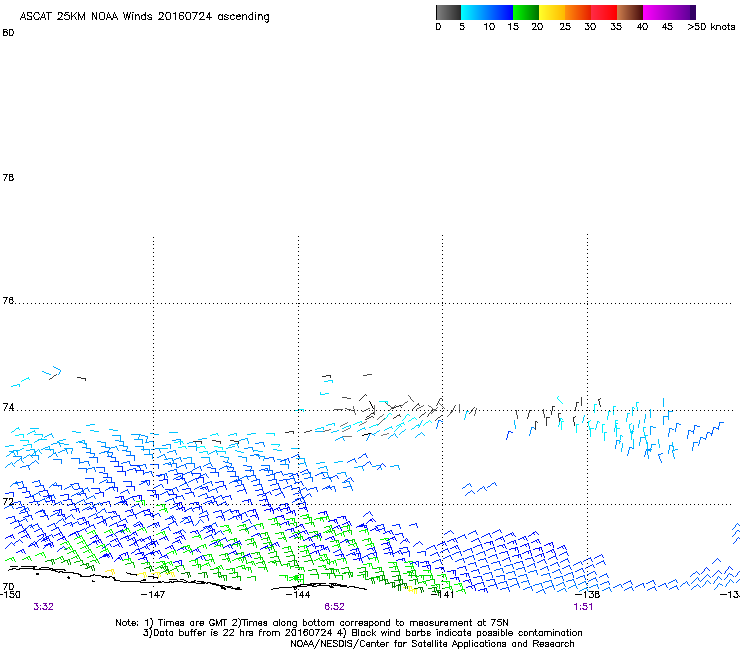The width and height of the screenshot is (740, 650).
Task: Click the '25' legend scale value
Action: (x=565, y=27)
